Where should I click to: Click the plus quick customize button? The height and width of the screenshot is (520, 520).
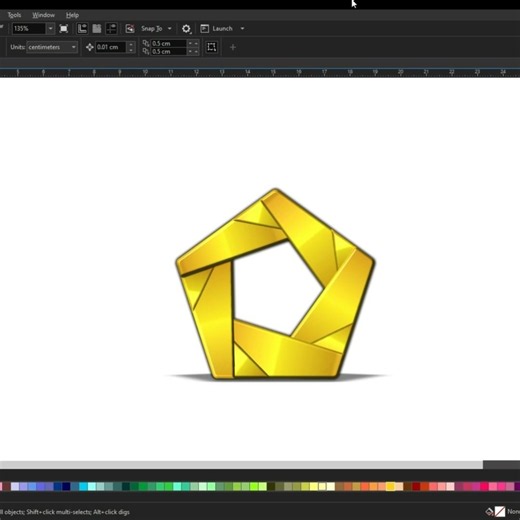[233, 48]
